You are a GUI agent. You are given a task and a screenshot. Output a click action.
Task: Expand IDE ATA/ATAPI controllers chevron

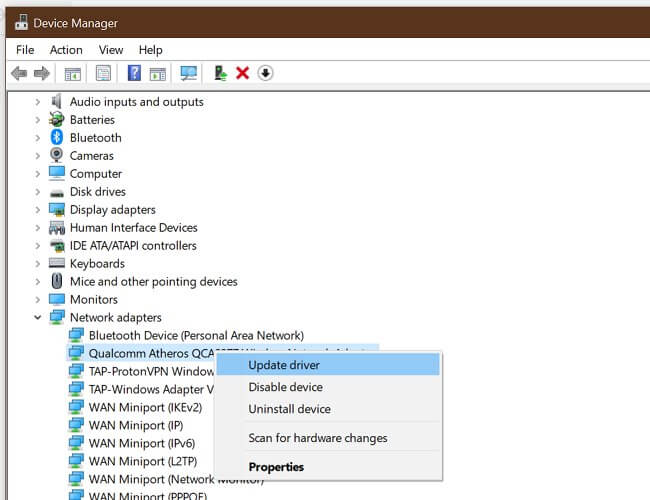pos(38,245)
